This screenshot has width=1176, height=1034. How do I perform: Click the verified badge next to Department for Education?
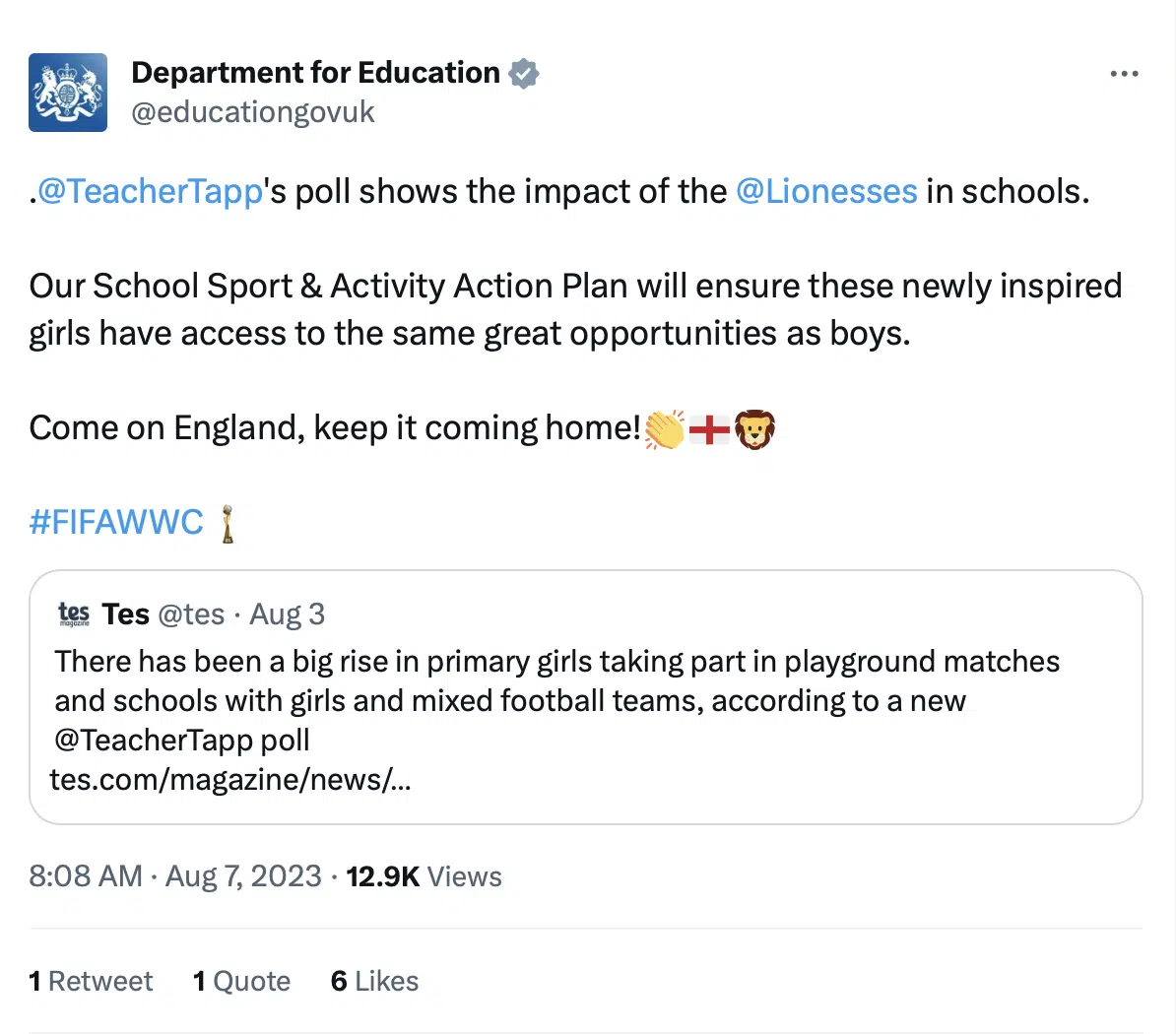point(524,72)
